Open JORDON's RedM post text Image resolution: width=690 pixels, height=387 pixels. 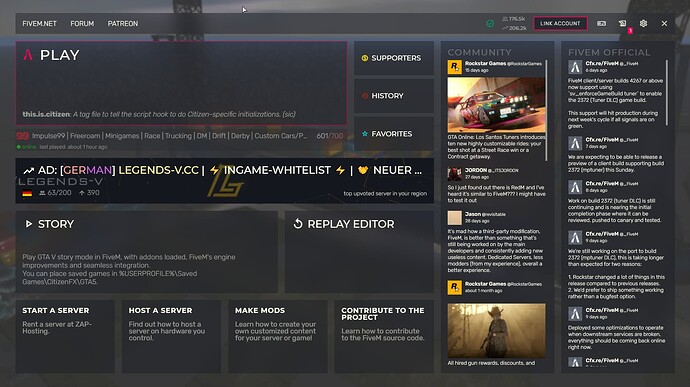point(496,194)
